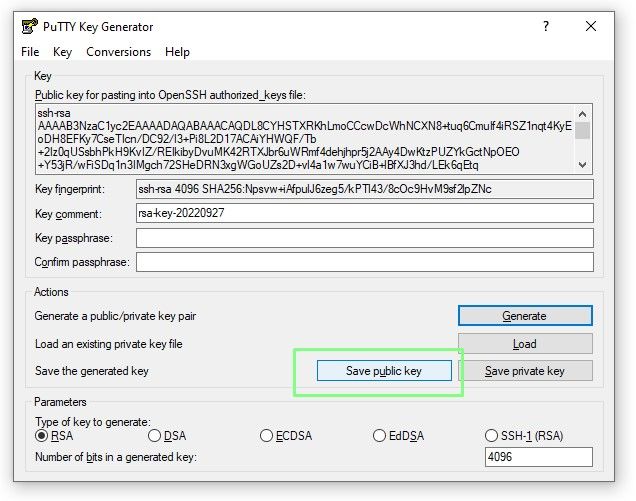Select the DSA key type

(154, 436)
